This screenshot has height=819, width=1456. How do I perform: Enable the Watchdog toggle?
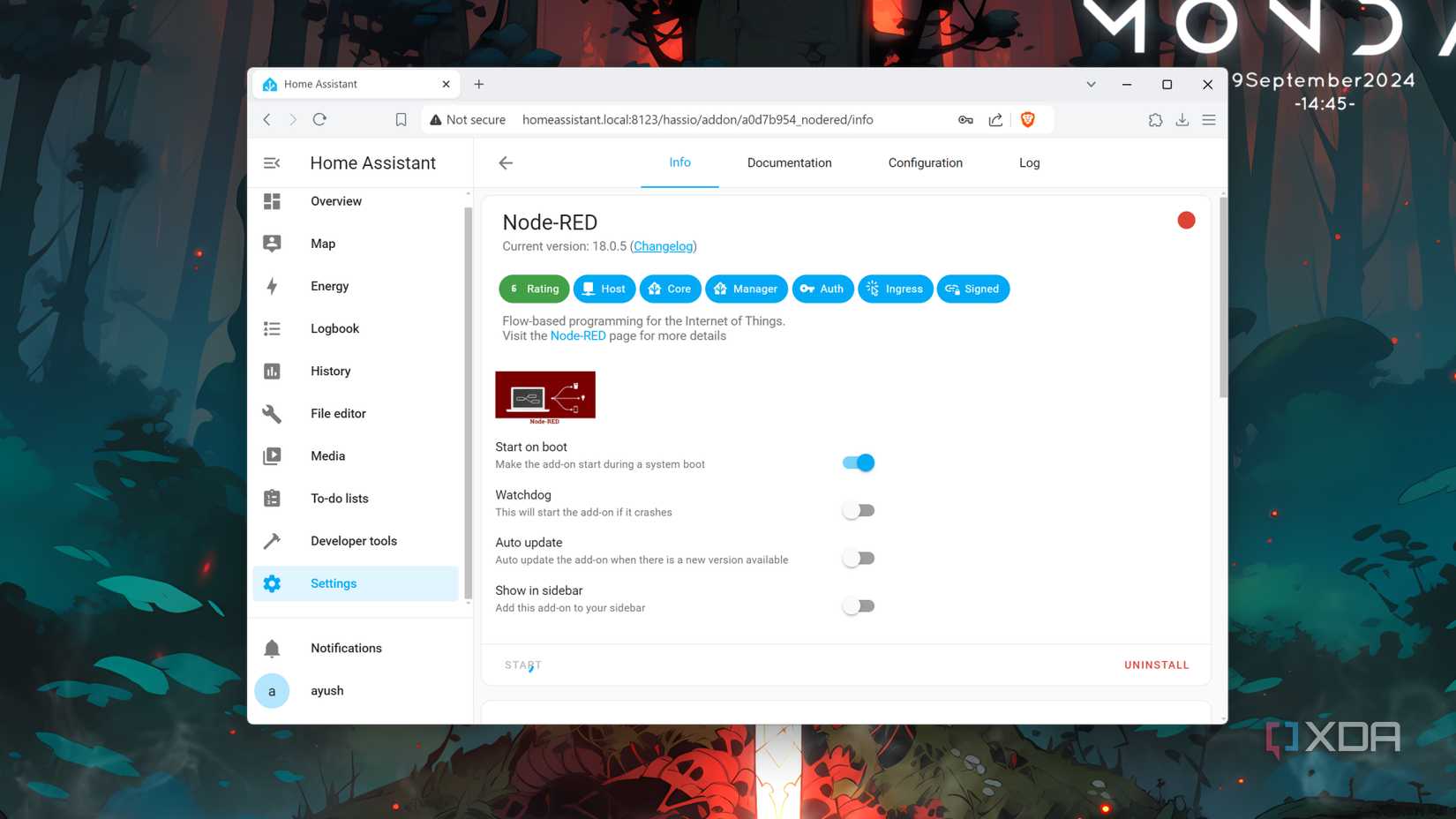pos(857,510)
